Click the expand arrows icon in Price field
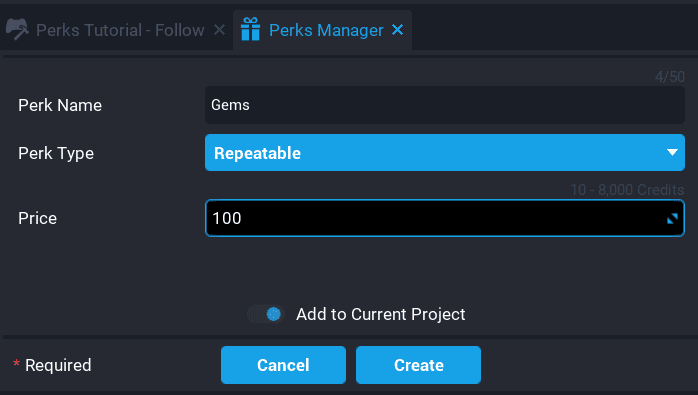Image resolution: width=698 pixels, height=395 pixels. (672, 218)
